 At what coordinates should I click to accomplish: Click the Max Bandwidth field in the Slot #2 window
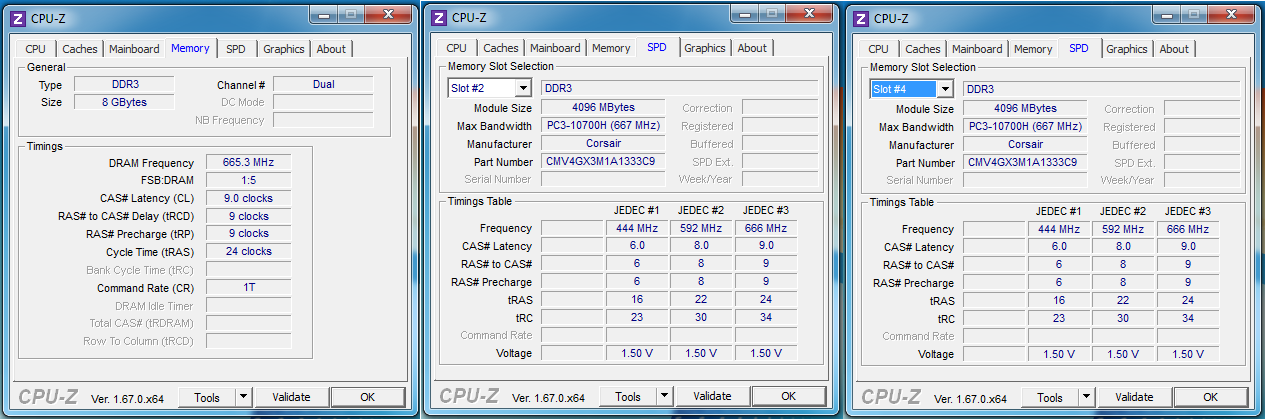(604, 126)
